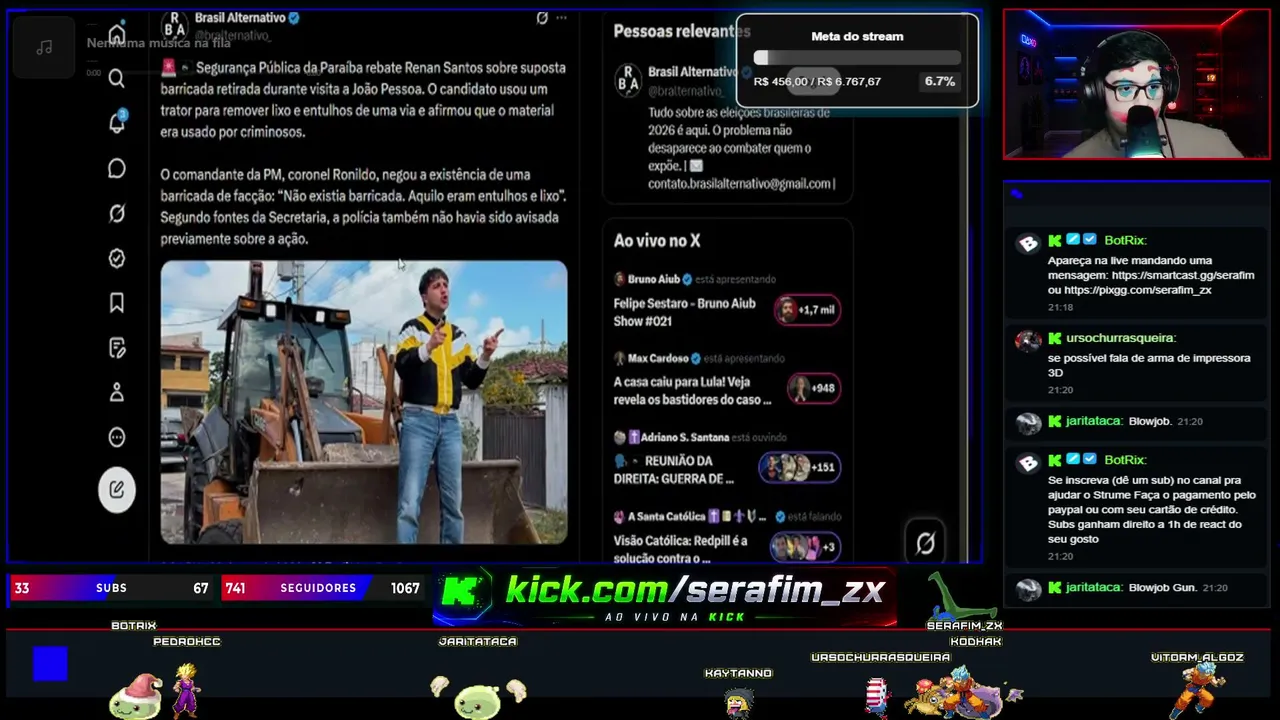Click the round white compose post button
The image size is (1280, 720).
coord(117,490)
